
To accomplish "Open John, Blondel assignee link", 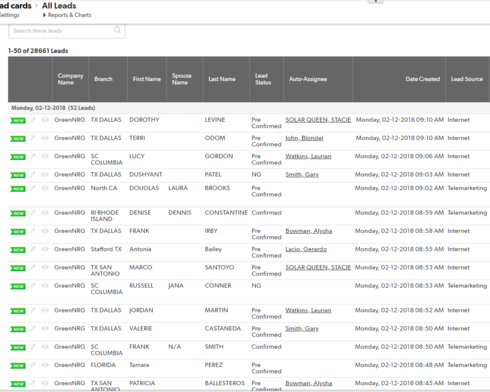I will (x=304, y=138).
